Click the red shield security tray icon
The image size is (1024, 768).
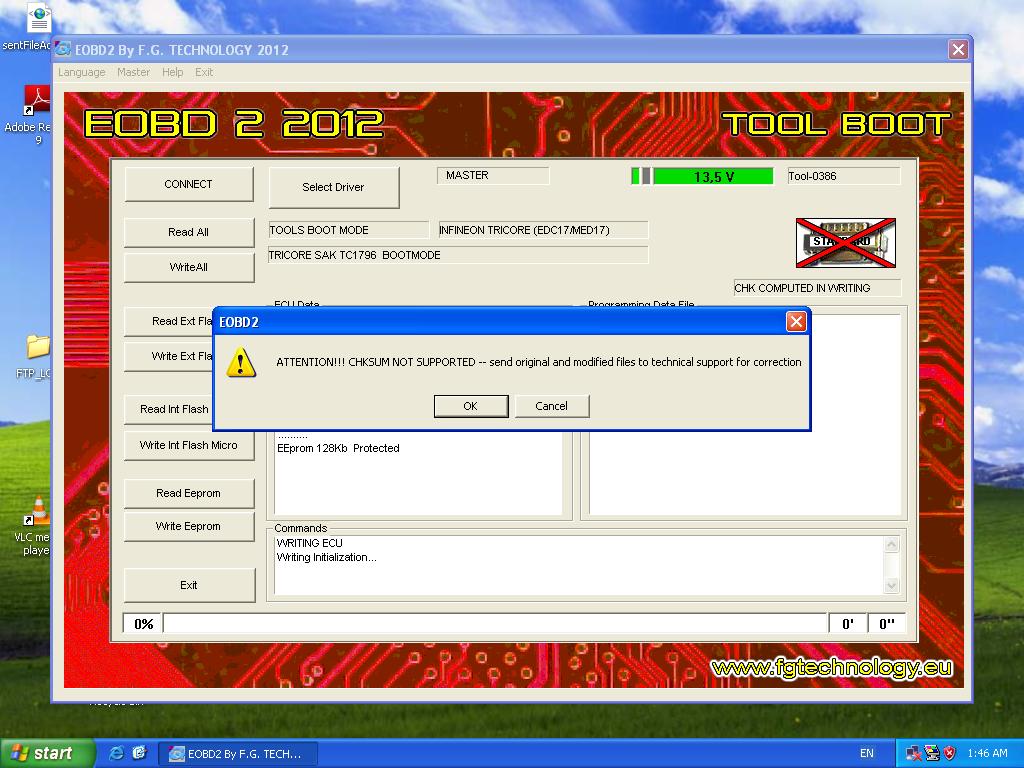950,753
